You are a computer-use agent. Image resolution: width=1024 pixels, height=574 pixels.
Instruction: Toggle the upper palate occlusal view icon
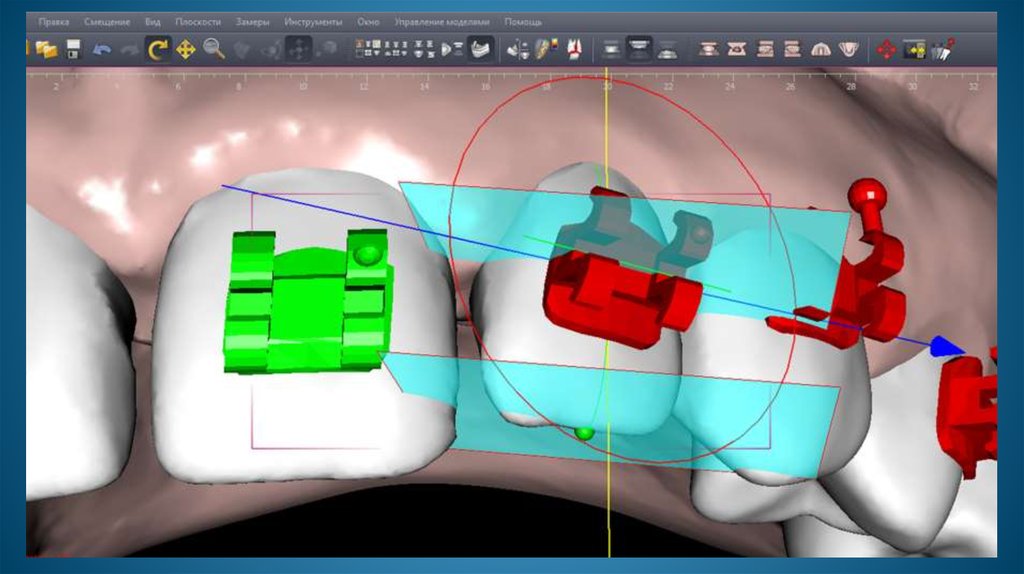point(821,48)
